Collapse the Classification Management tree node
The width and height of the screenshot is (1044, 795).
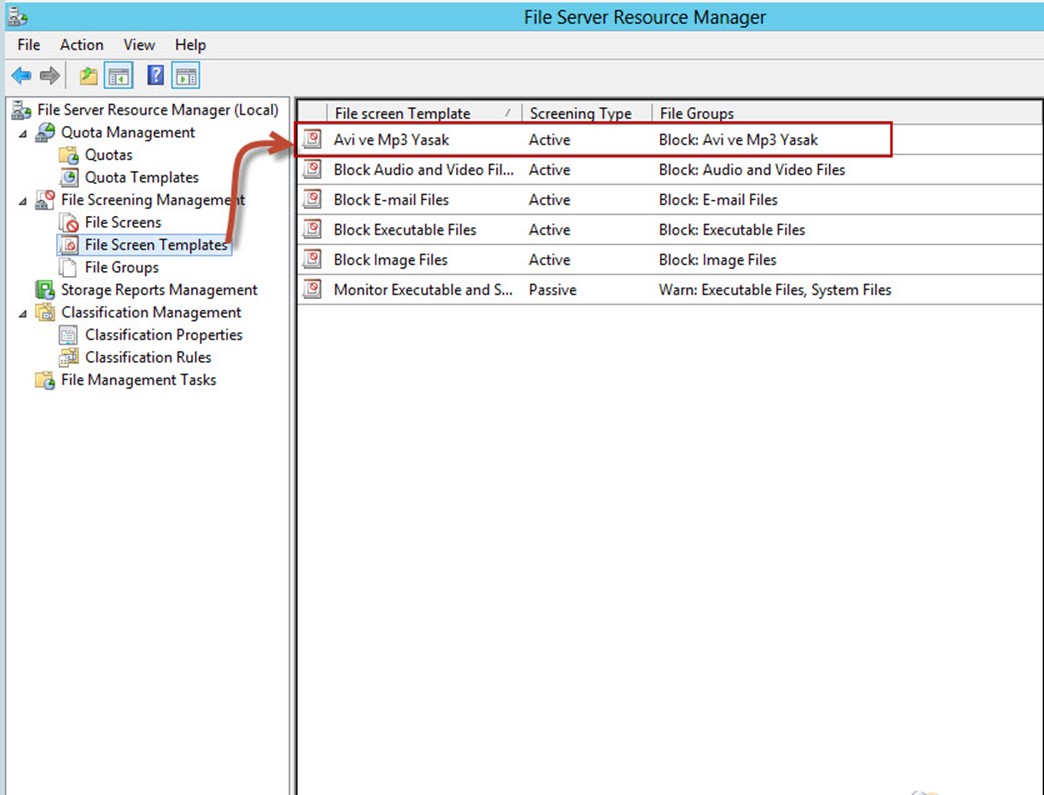point(23,314)
